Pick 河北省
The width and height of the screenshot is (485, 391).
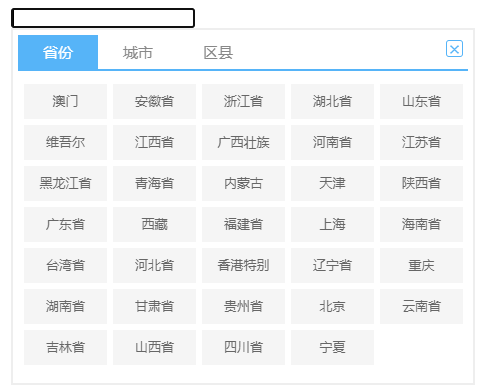154,265
